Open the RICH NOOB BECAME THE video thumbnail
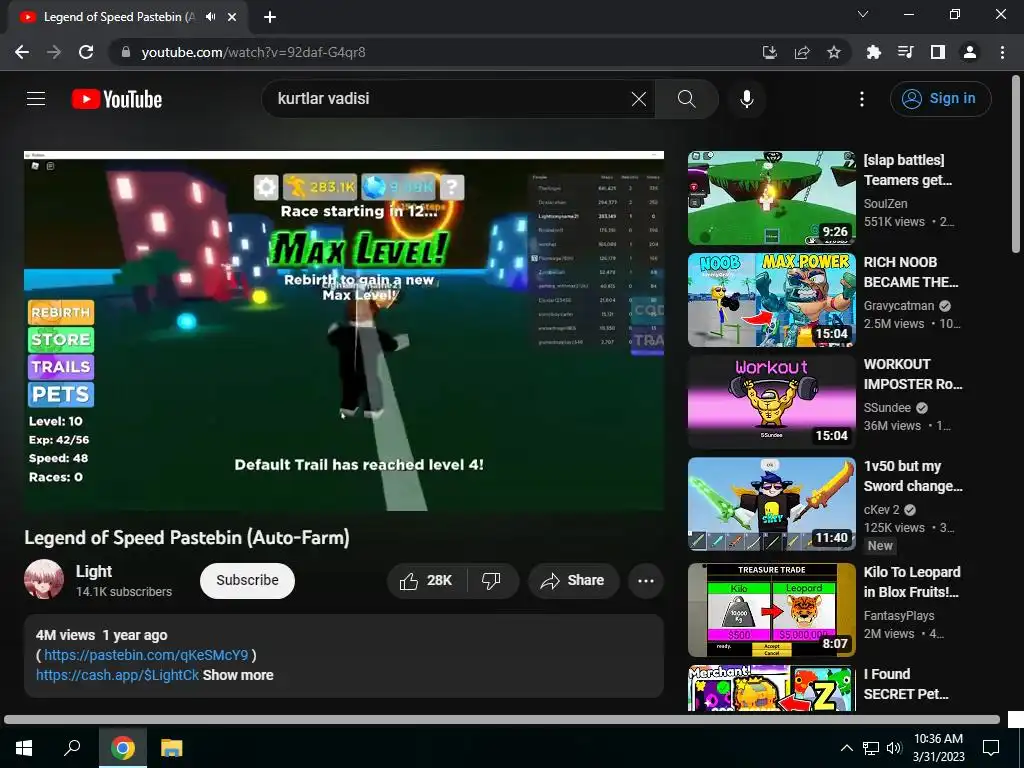Image resolution: width=1024 pixels, height=768 pixels. coord(771,300)
